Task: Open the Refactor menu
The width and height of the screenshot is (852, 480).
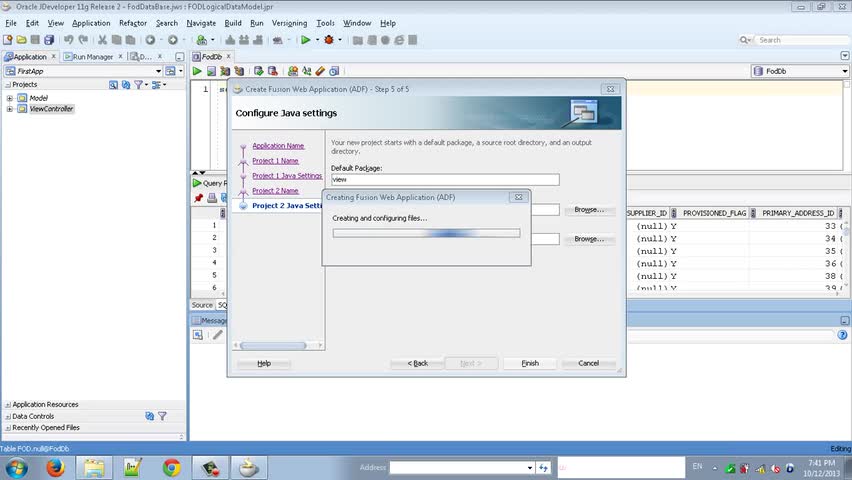Action: click(x=133, y=23)
